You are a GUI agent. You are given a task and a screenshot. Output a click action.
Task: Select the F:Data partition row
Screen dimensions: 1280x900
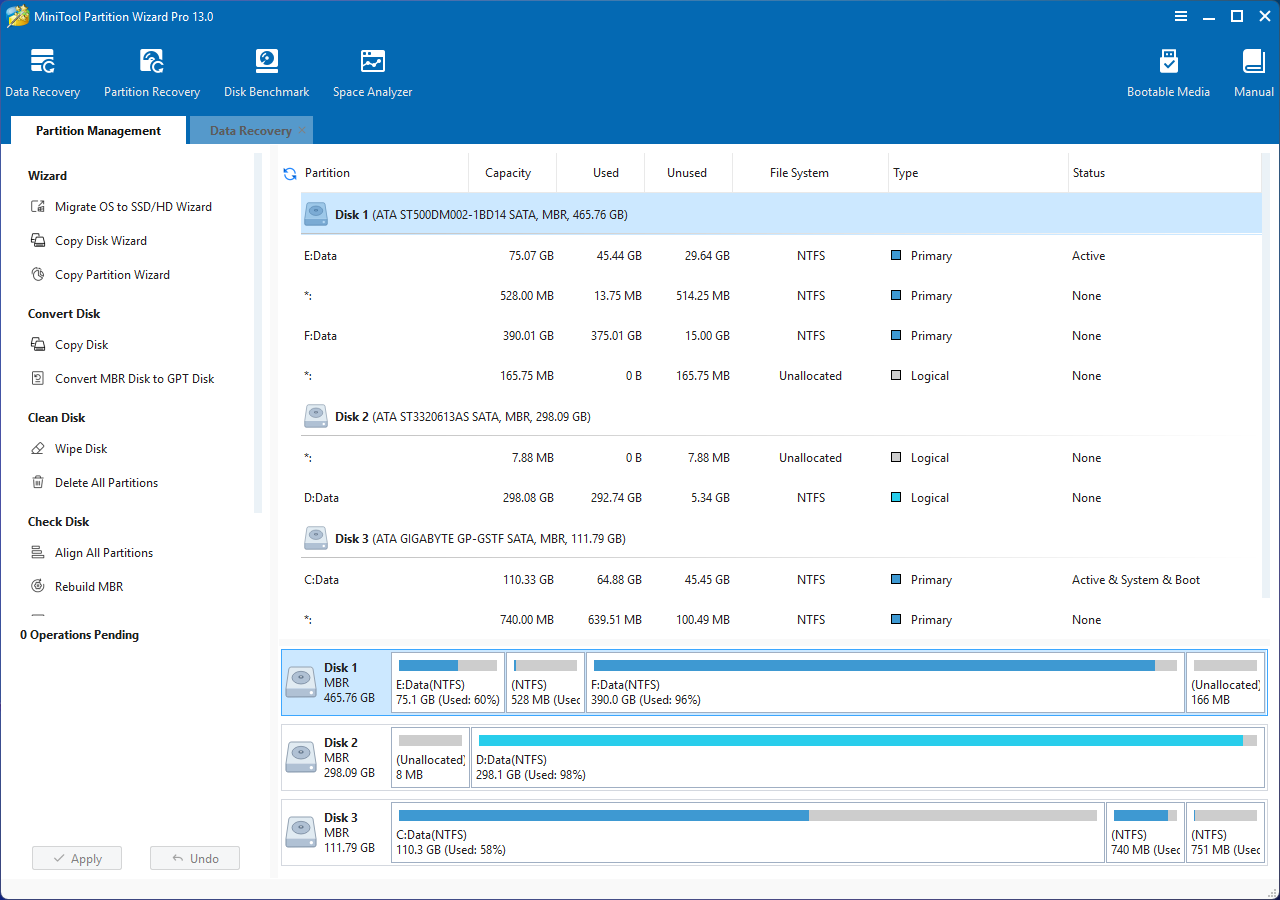pos(780,336)
